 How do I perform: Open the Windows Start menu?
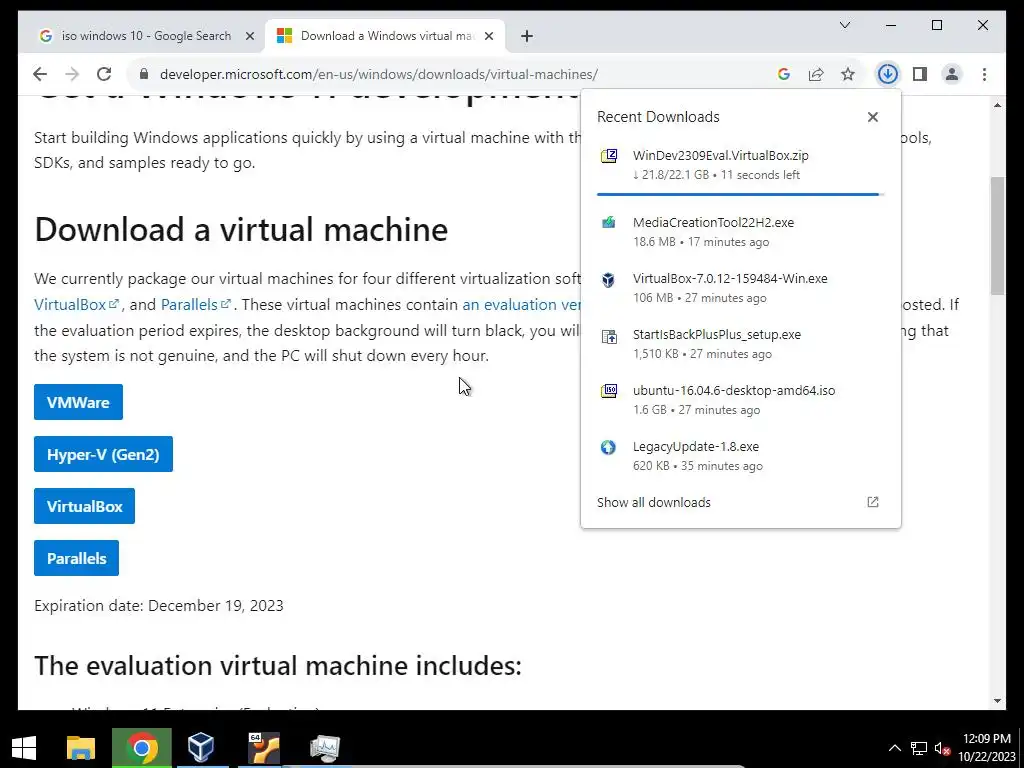tap(24, 748)
